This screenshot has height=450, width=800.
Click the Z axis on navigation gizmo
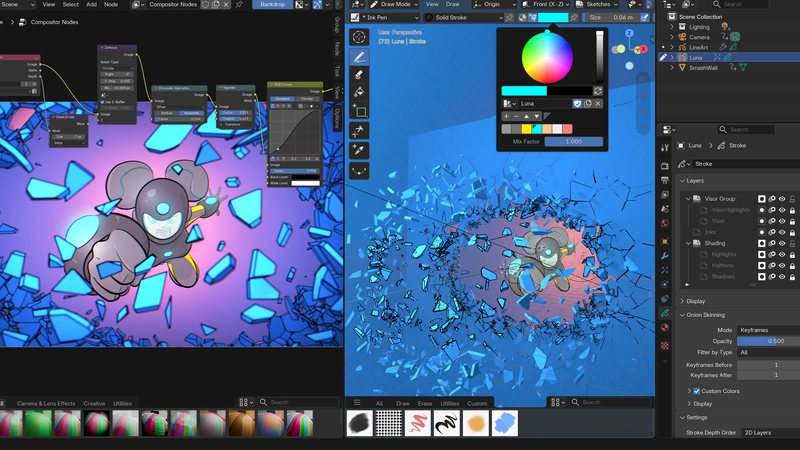[629, 33]
